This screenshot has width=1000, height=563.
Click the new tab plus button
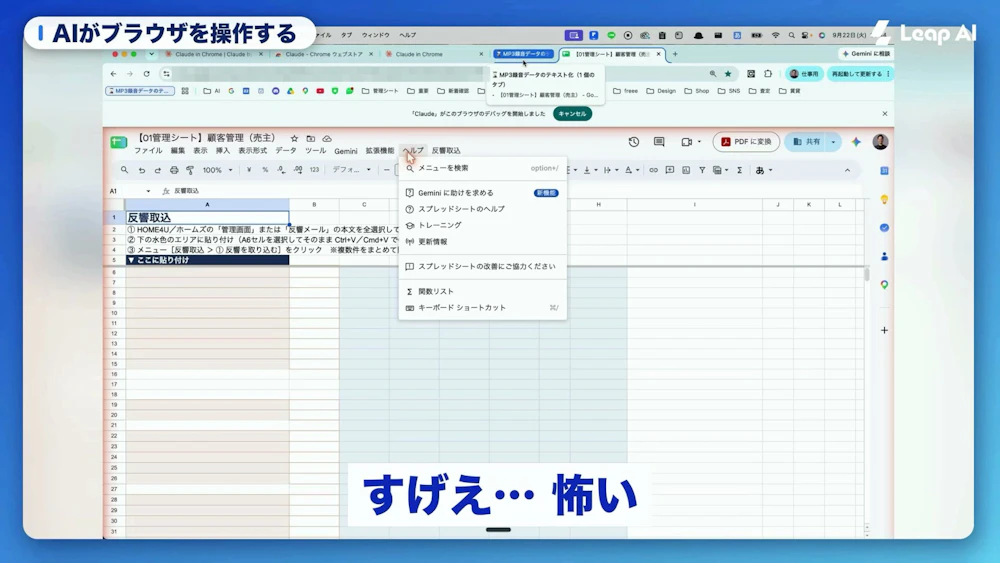pyautogui.click(x=675, y=54)
